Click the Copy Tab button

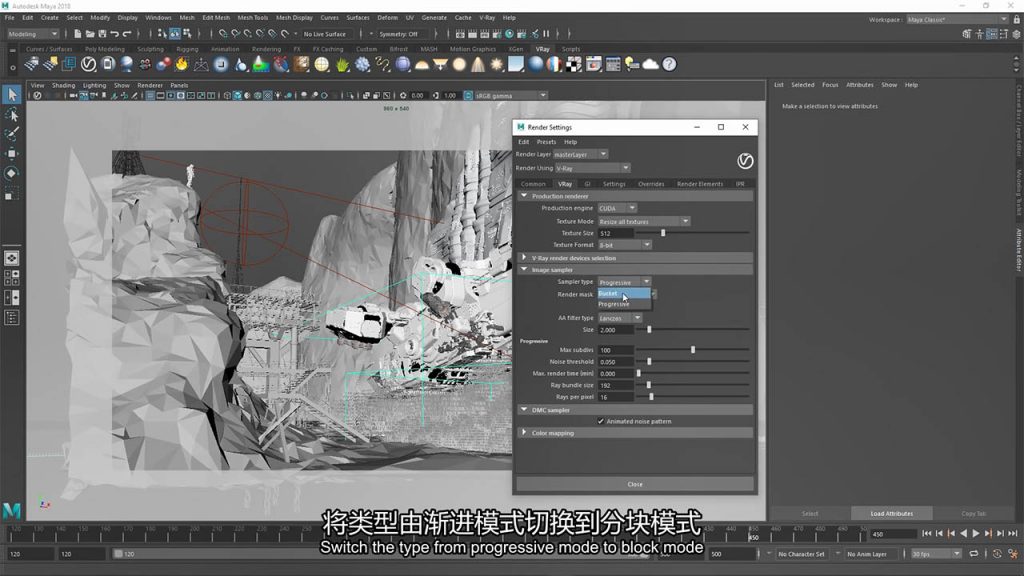(973, 513)
